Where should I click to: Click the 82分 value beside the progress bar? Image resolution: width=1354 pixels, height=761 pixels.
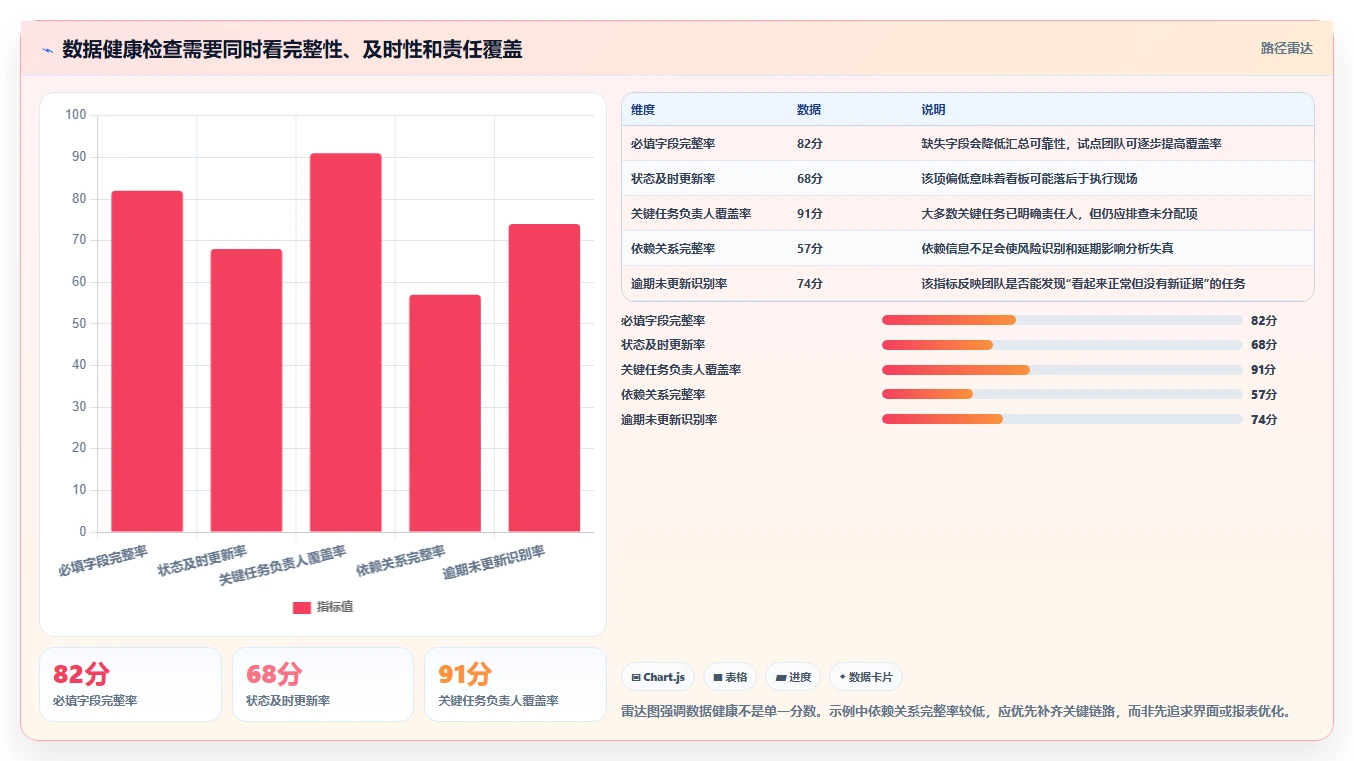[1264, 321]
